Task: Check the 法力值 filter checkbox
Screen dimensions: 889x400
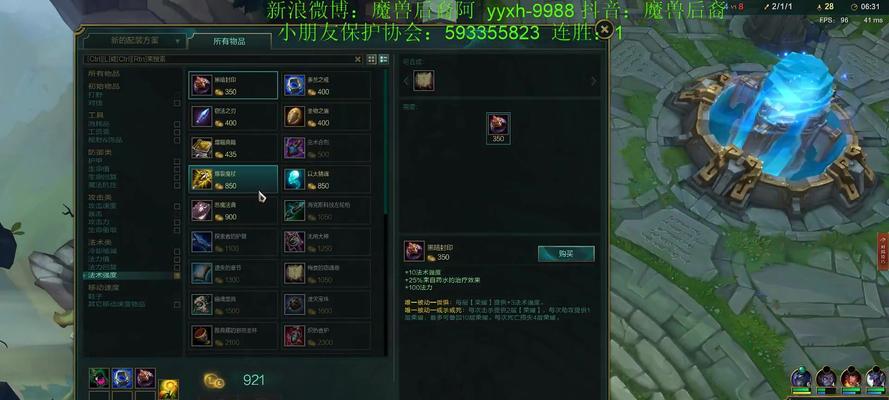Action: (x=177, y=259)
